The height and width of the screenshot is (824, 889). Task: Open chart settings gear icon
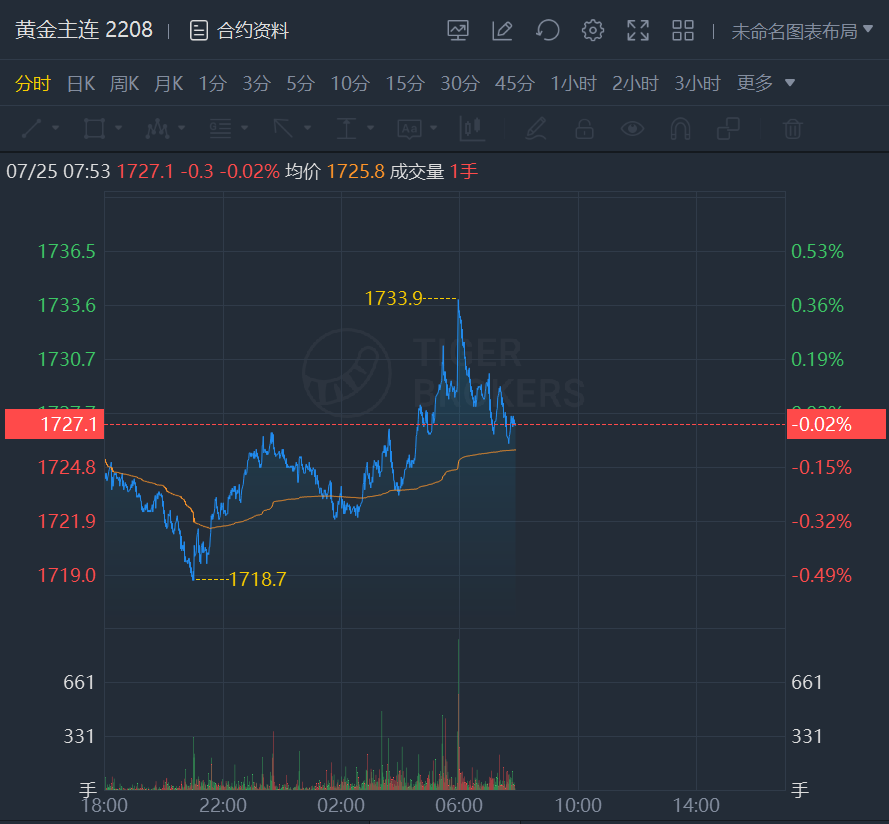(x=593, y=31)
